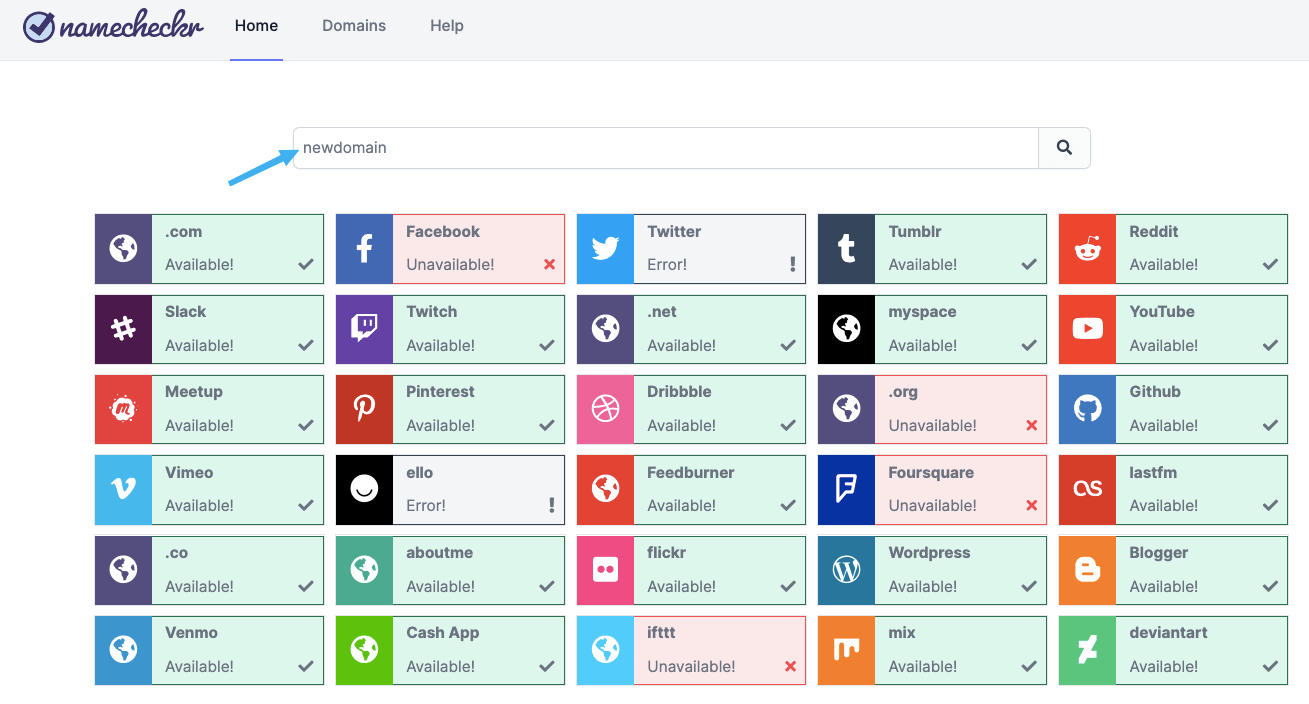Viewport: 1309px width, 704px height.
Task: Click the Slack hashtag icon
Action: pos(123,329)
